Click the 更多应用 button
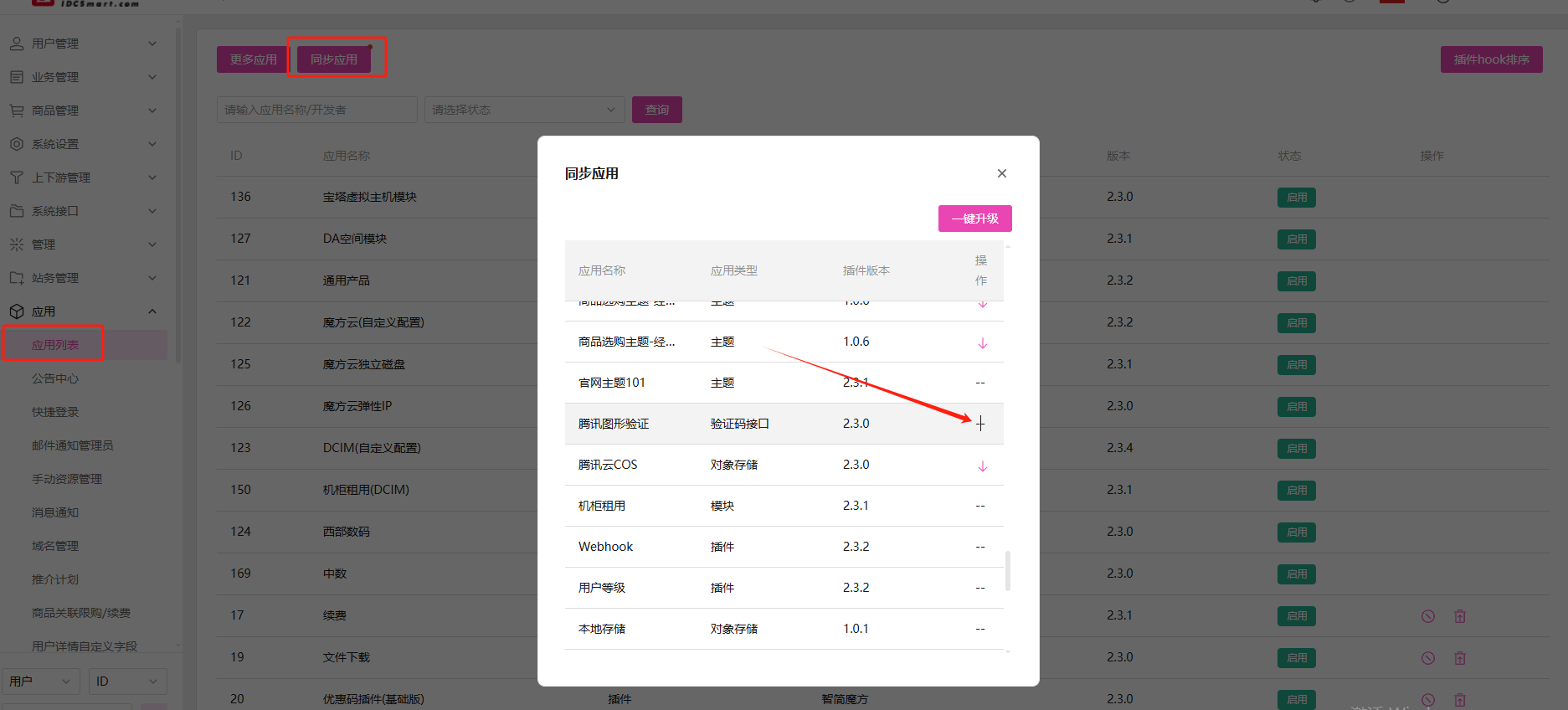 tap(254, 59)
